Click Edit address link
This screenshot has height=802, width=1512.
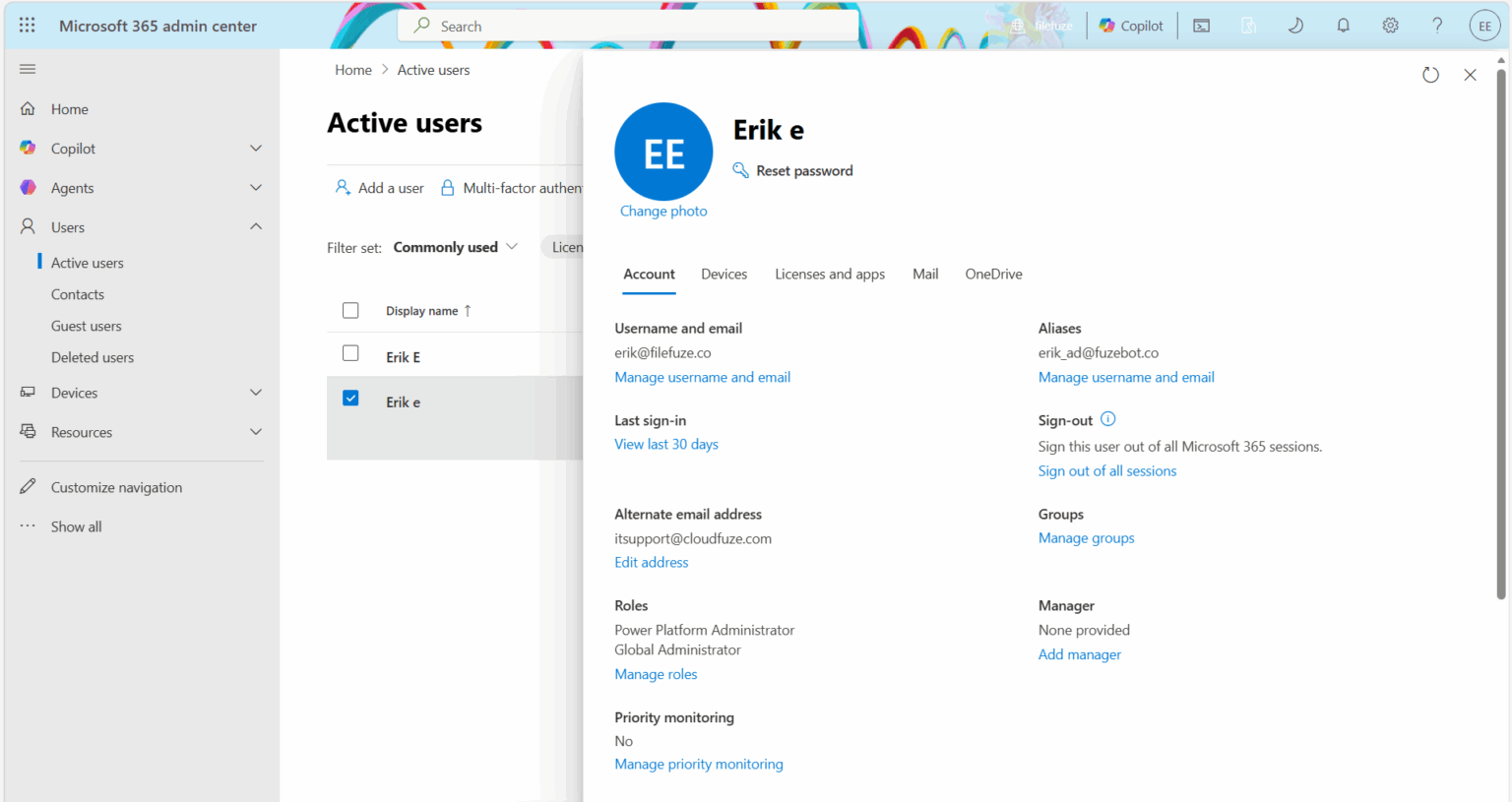tap(652, 562)
